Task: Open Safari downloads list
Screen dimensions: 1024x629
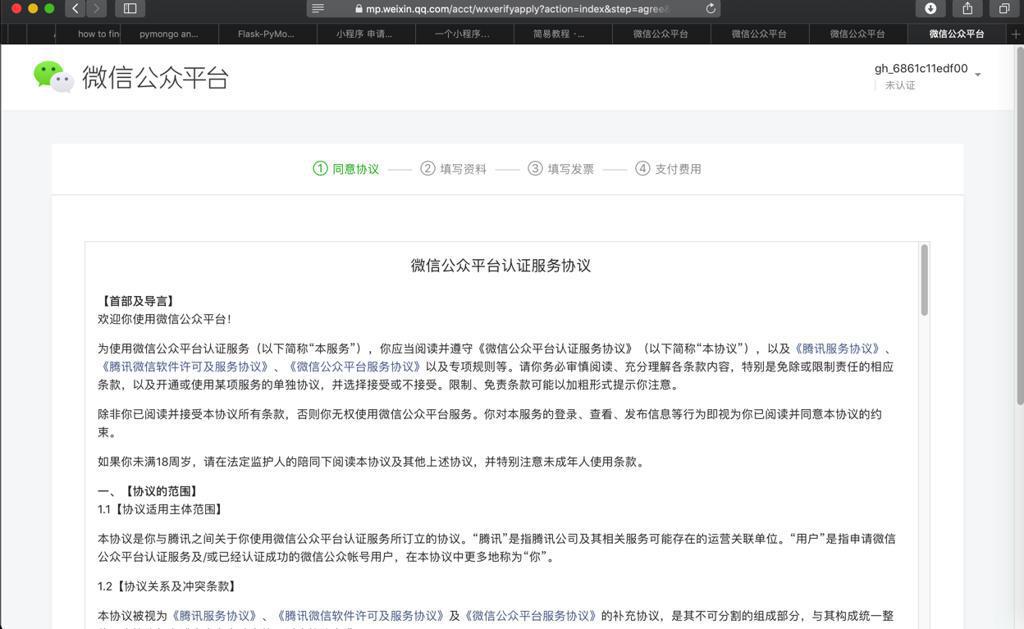Action: pos(931,8)
